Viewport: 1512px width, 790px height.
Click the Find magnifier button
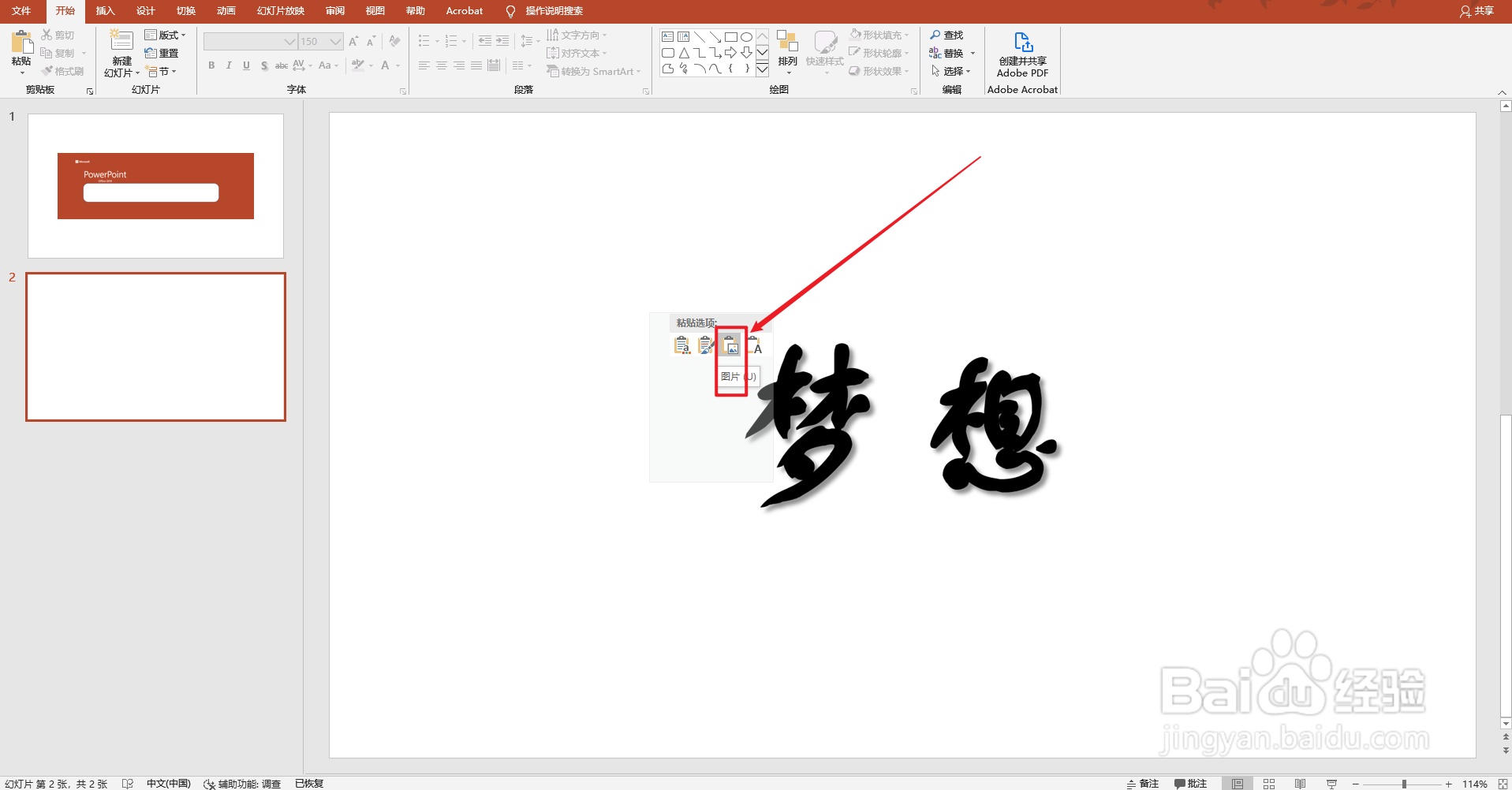click(x=946, y=35)
